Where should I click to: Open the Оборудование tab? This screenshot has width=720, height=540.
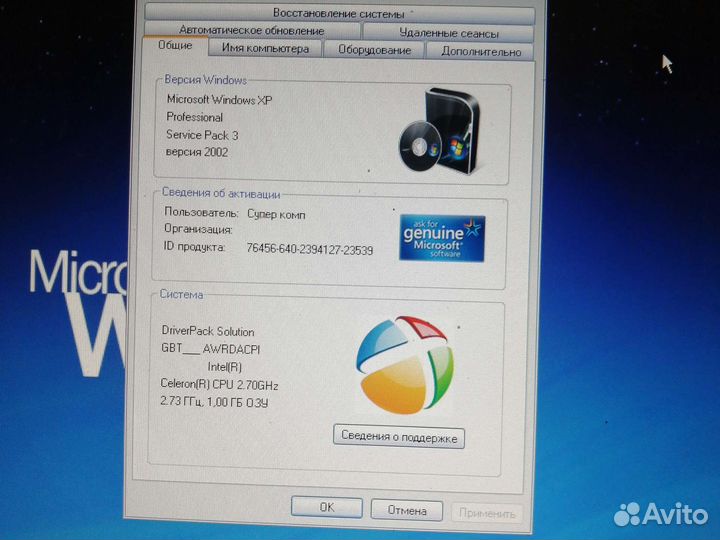tap(374, 50)
